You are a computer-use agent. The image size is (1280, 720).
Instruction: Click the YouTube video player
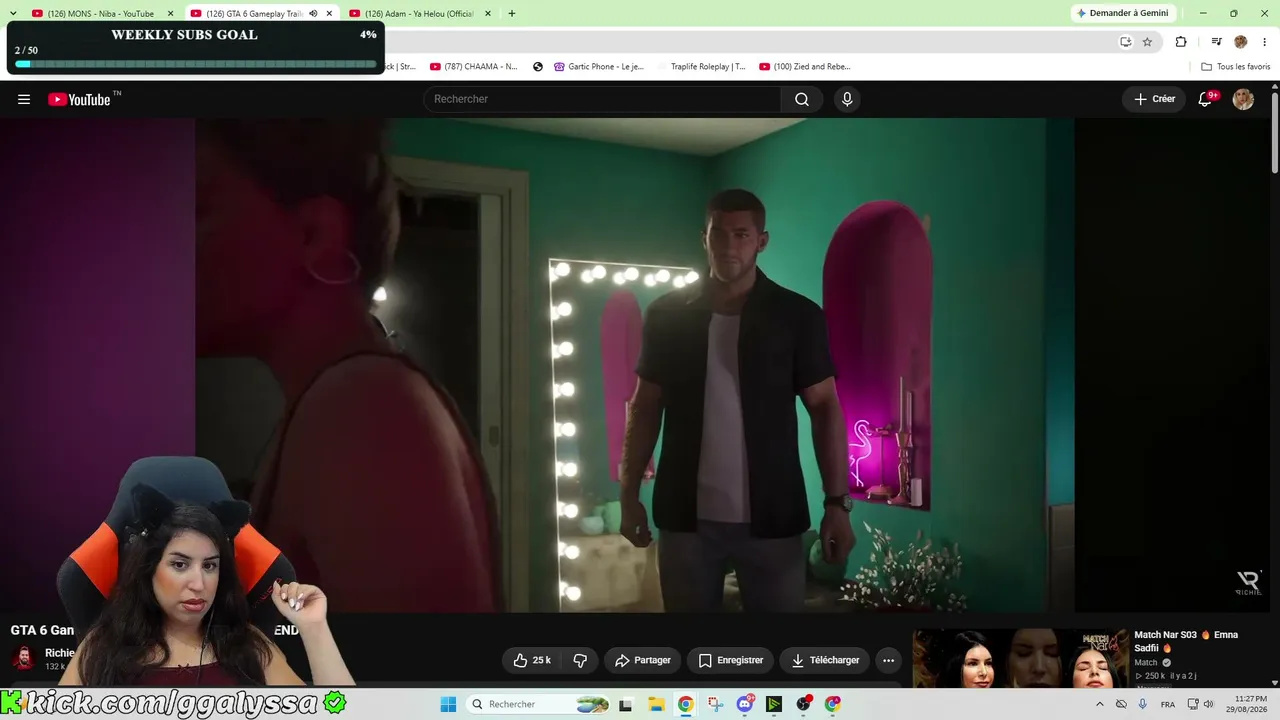[x=636, y=365]
